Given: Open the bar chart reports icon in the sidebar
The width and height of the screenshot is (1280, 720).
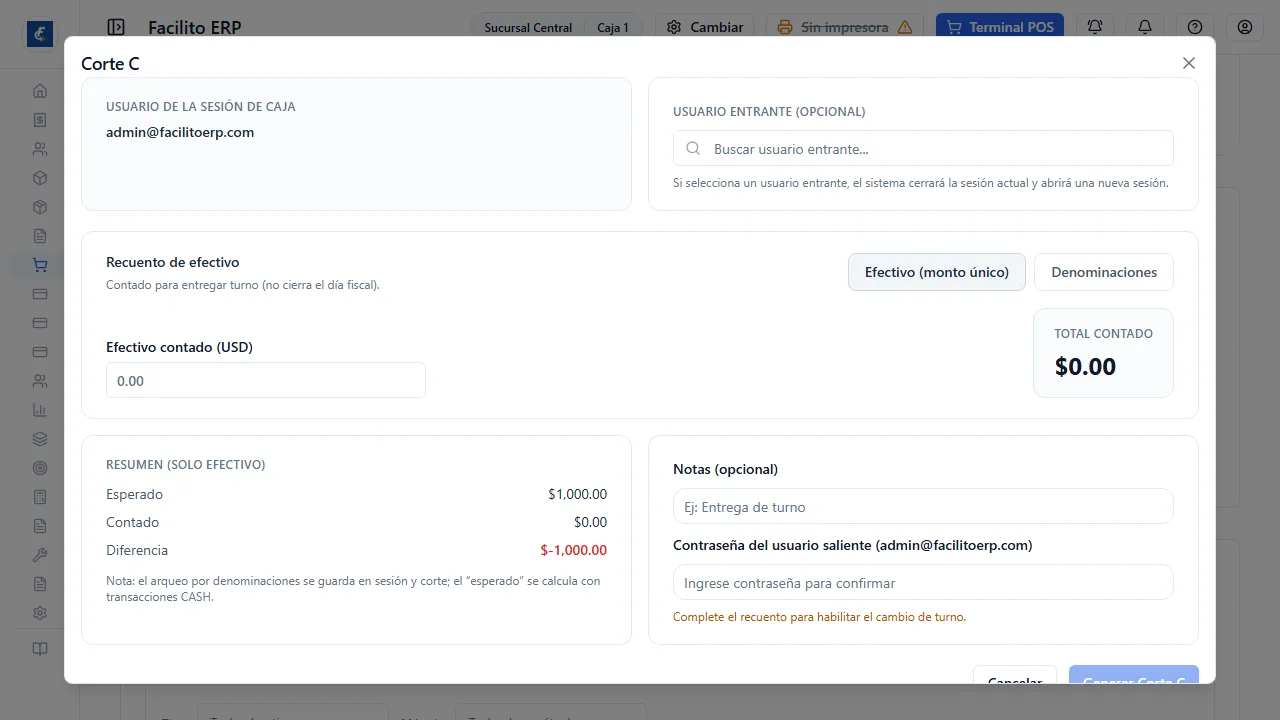Looking at the screenshot, I should 40,410.
